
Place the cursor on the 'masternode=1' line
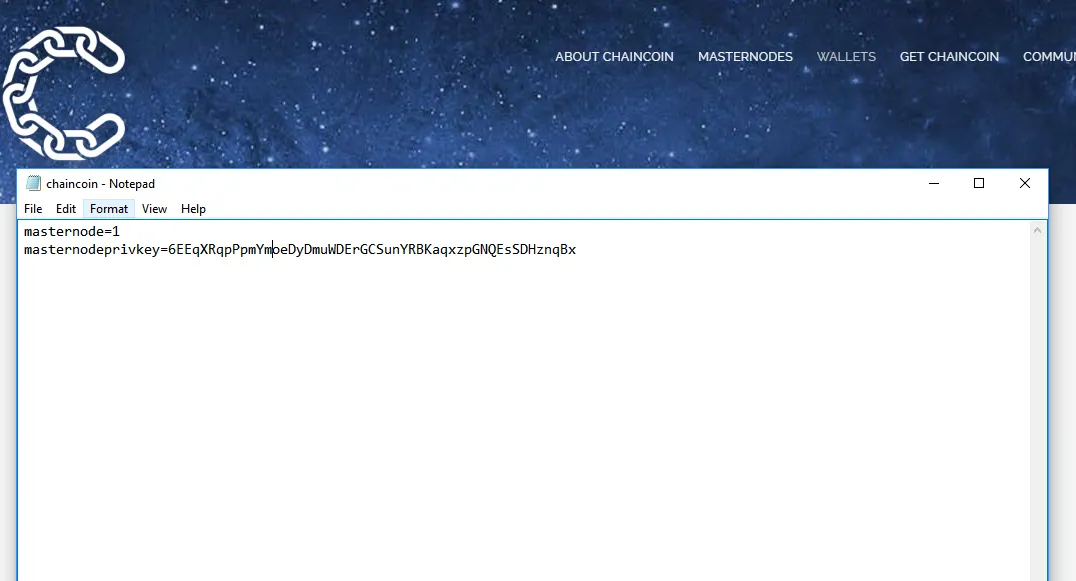coord(71,231)
